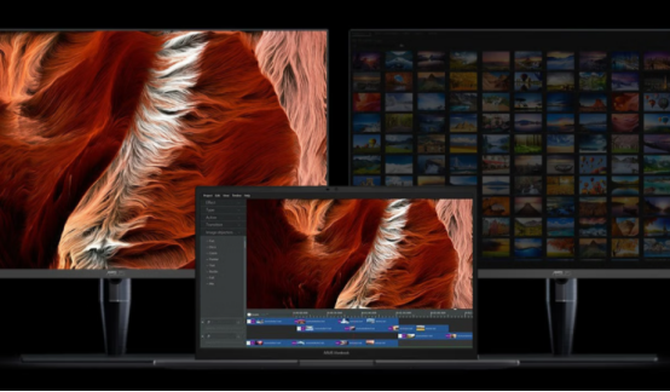Select the last entry in effects list
Image resolution: width=670 pixels, height=392 pixels.
pos(211,284)
